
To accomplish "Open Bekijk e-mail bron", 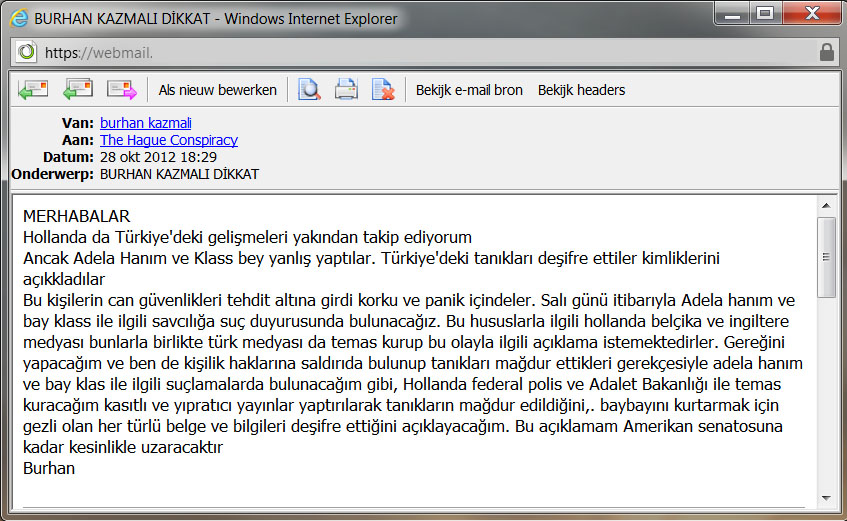I will 469,90.
